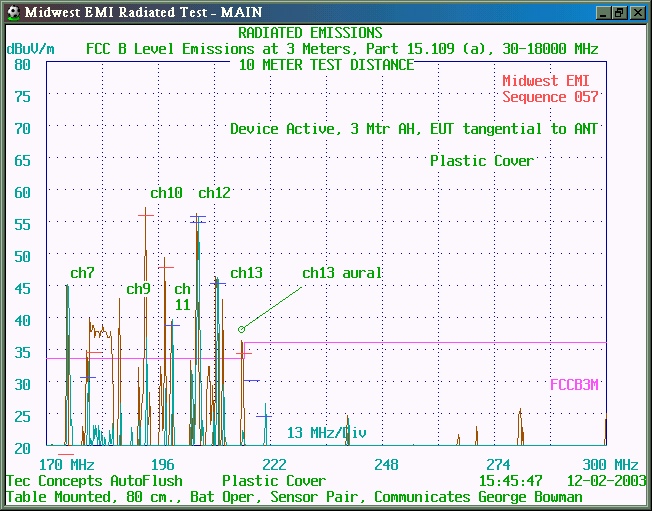652x511 pixels.
Task: Click the ch10 peak label
Action: coord(166,193)
